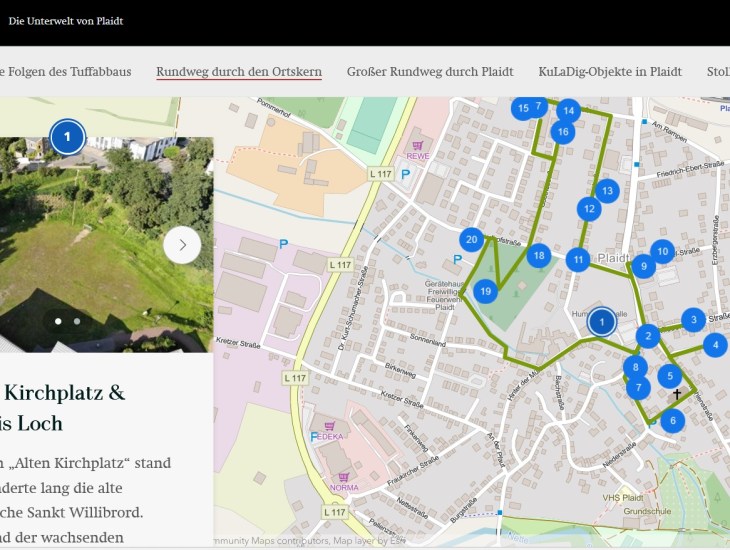Switch to second slide dot indicator

(x=77, y=321)
